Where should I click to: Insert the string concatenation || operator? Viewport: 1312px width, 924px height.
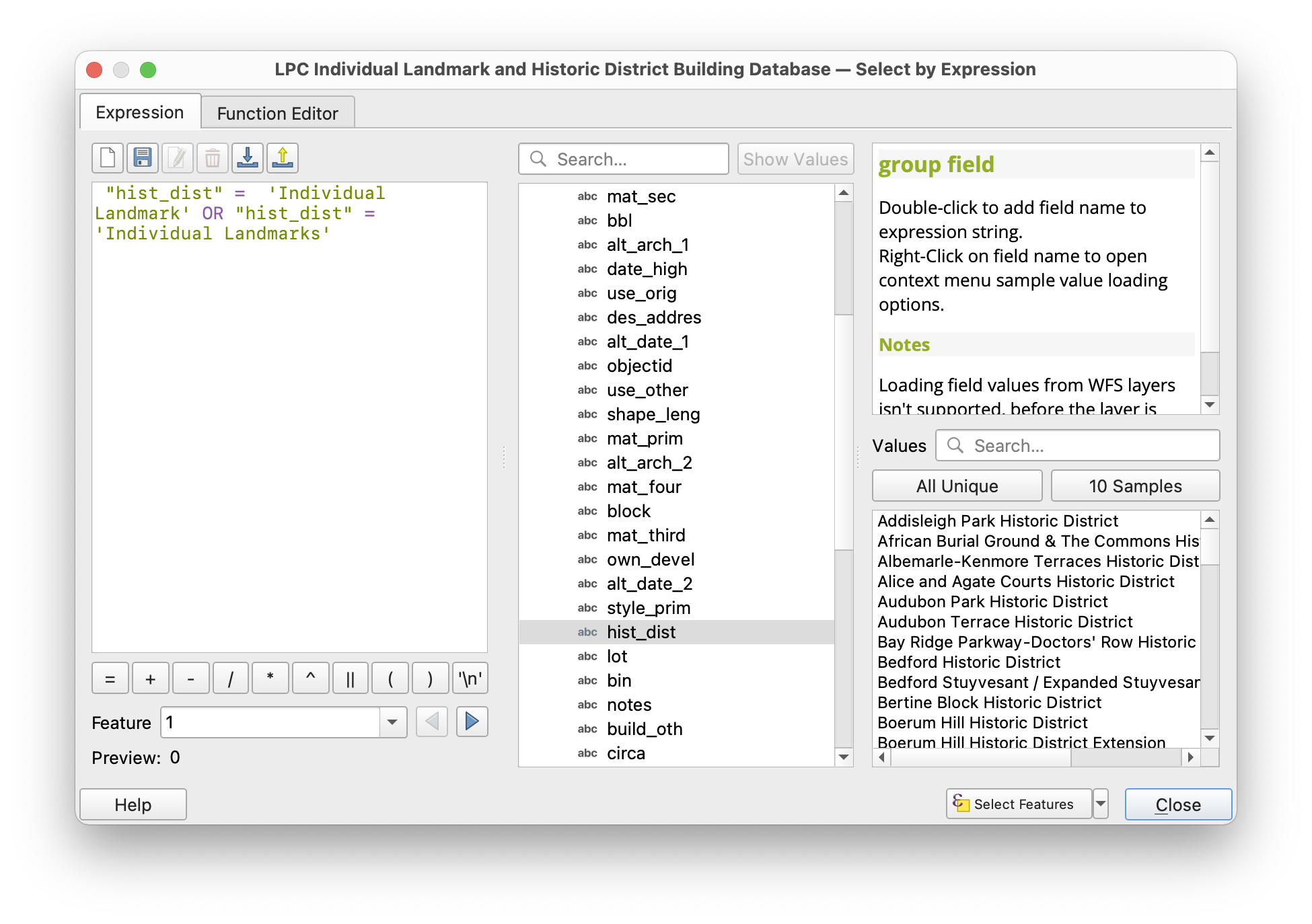pos(350,679)
